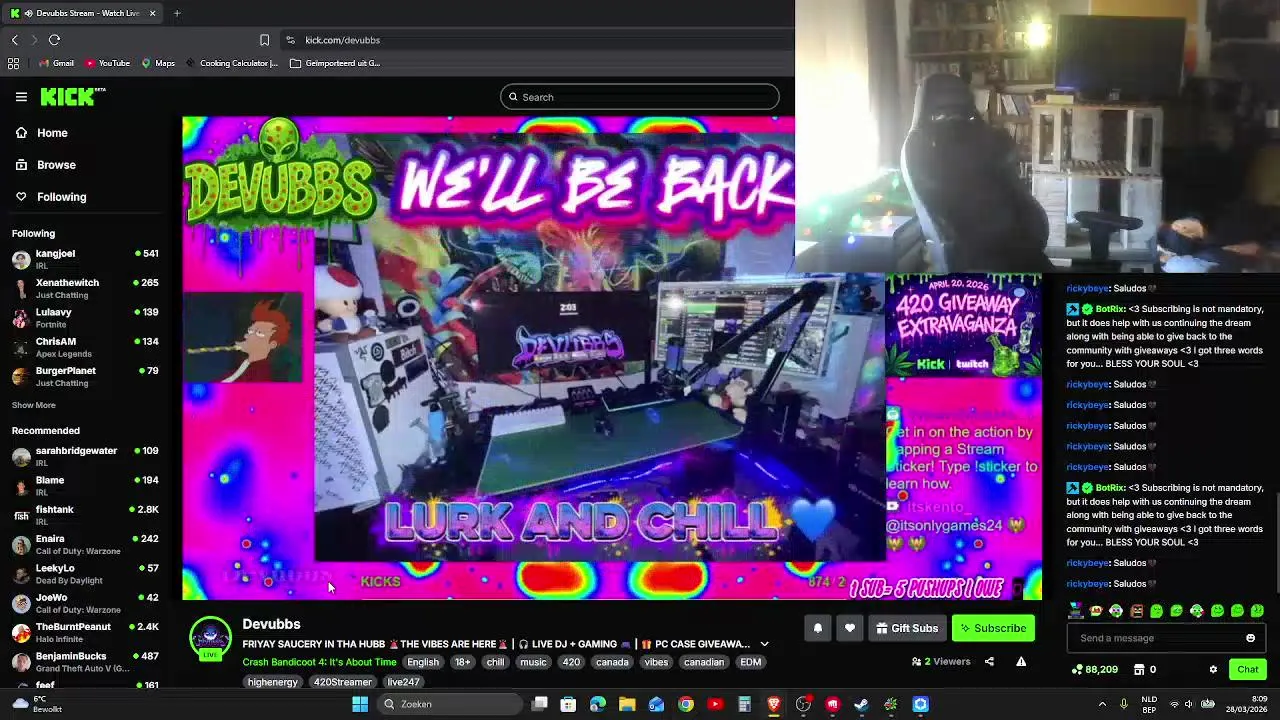
Task: Open recommended channel fishtank
Action: coord(86,515)
